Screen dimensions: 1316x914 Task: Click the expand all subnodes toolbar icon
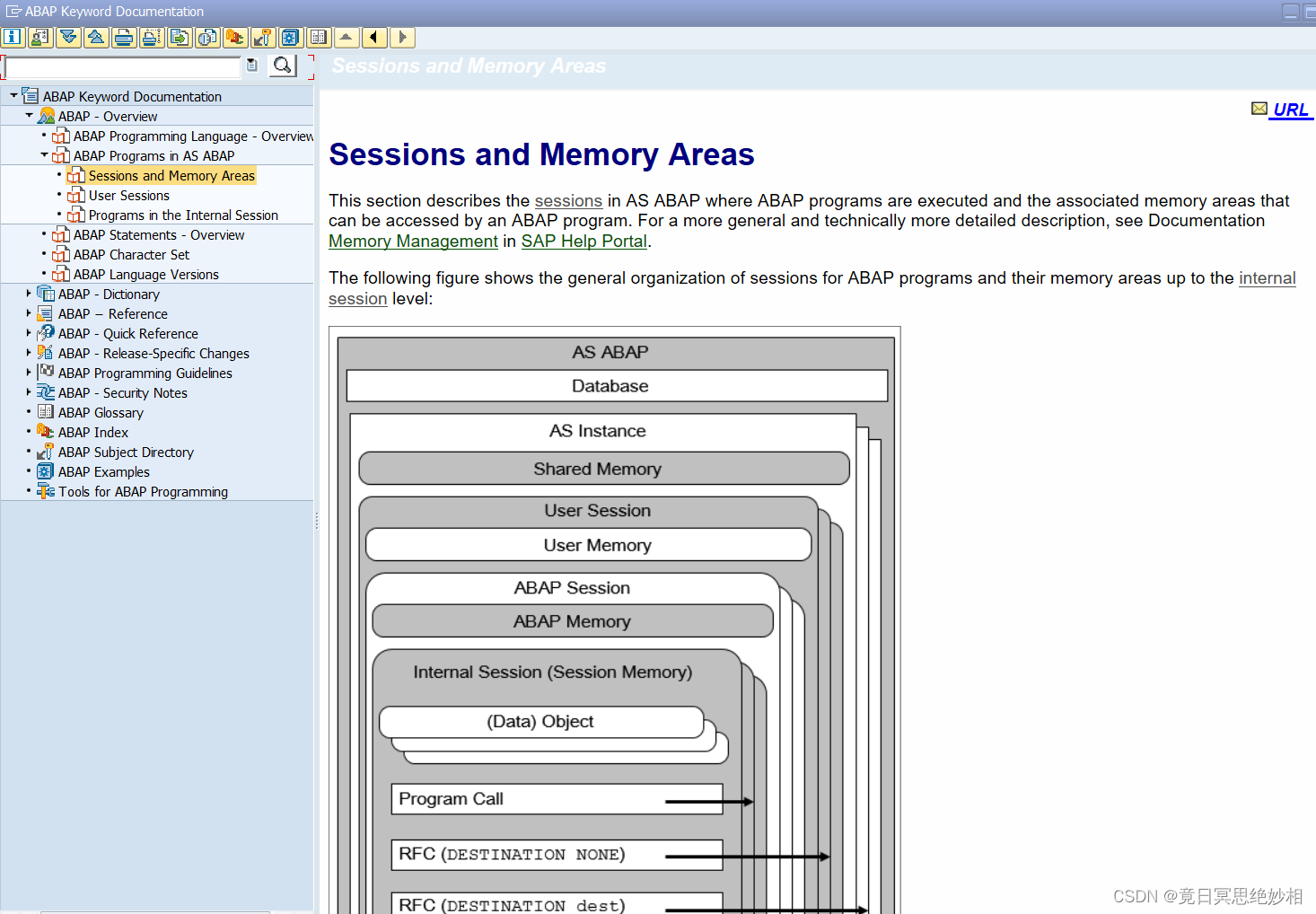tap(68, 37)
